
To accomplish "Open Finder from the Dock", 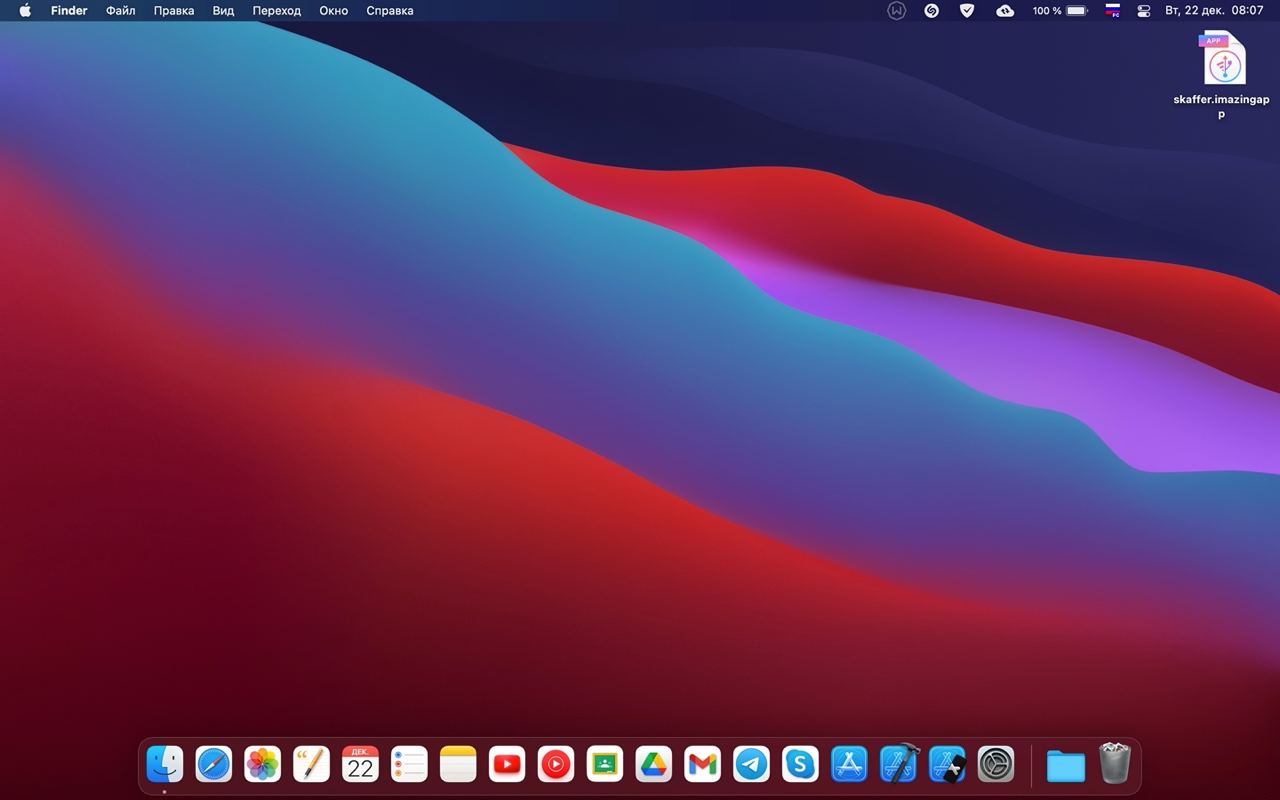I will (164, 765).
